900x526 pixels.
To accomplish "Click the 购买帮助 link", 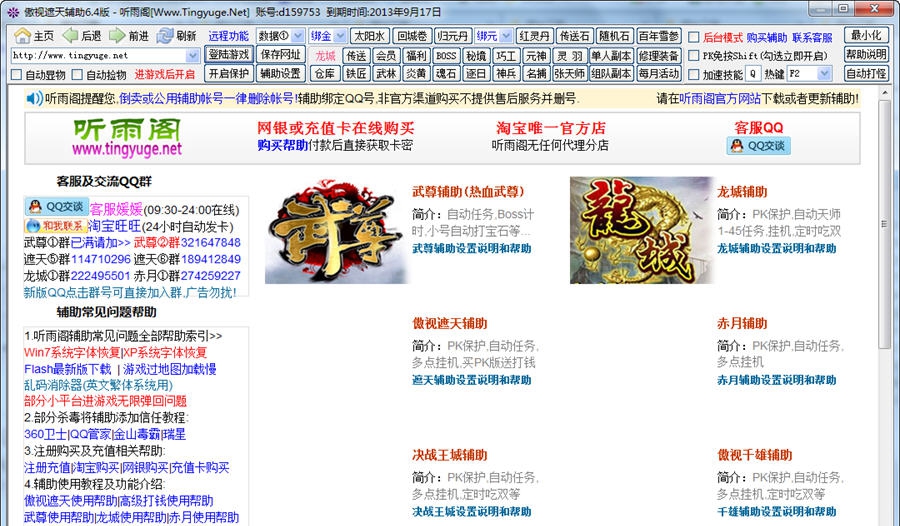I will tap(282, 145).
